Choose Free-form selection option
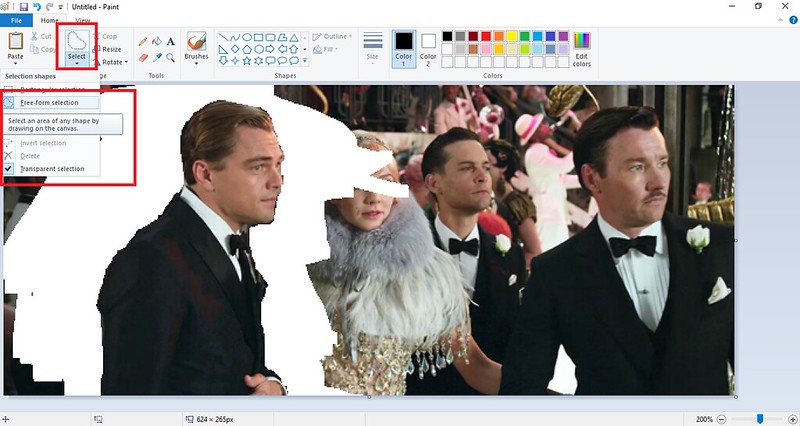800x426 pixels. pos(50,102)
